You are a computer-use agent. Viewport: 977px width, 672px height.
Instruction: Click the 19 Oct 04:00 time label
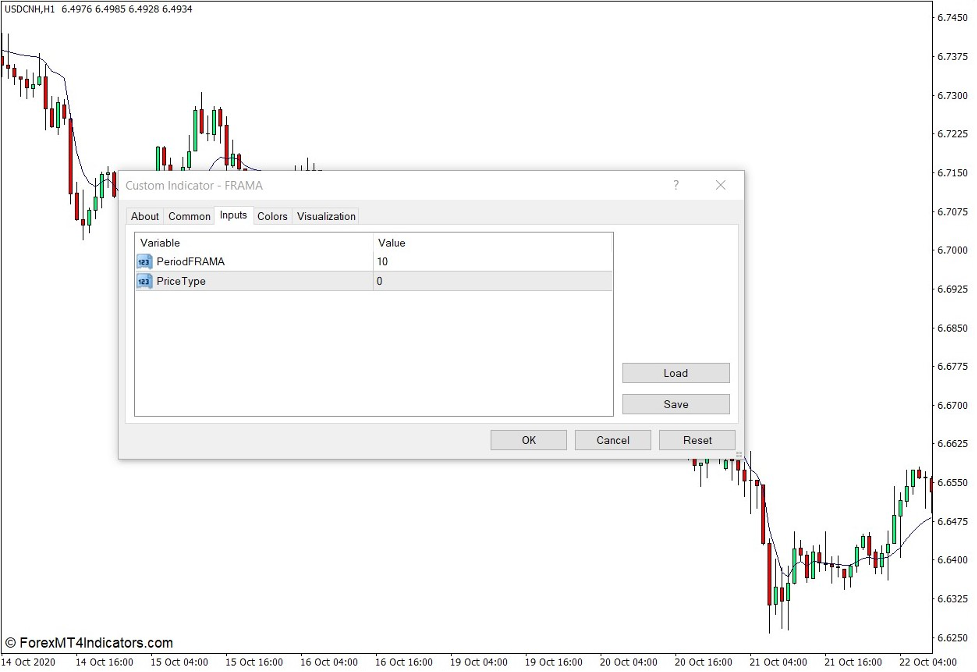coord(479,662)
